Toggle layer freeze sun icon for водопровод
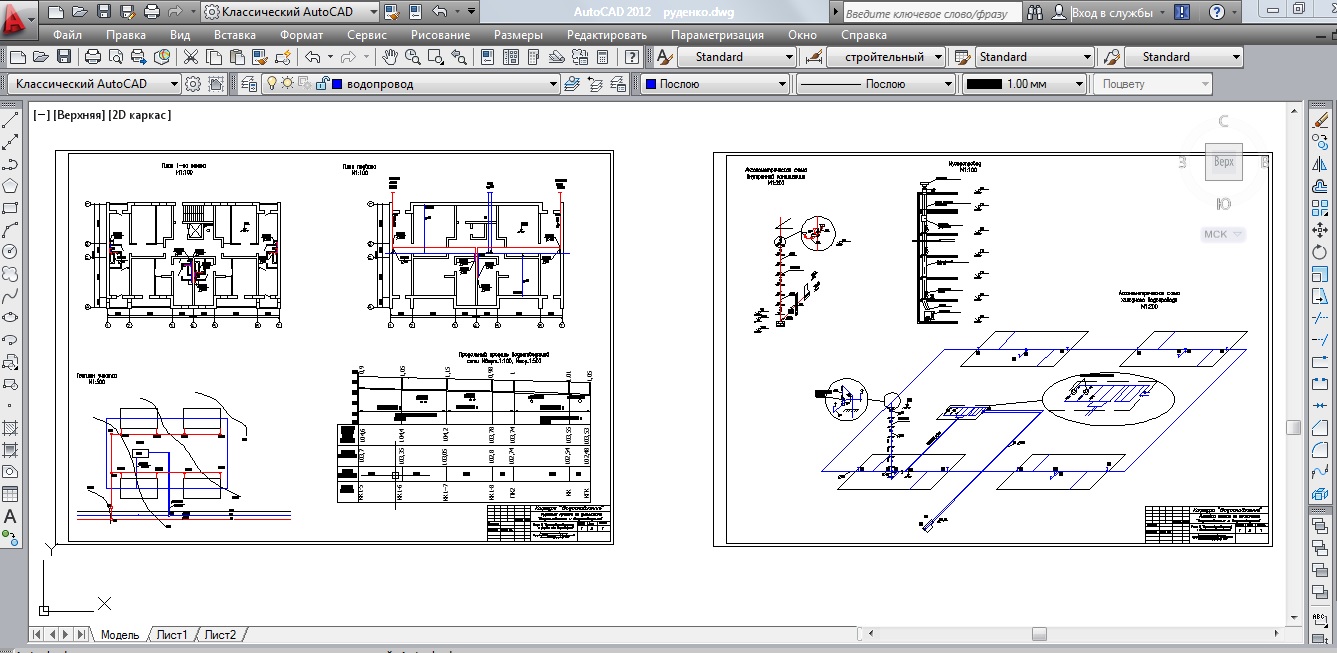1337x653 pixels. [x=287, y=84]
